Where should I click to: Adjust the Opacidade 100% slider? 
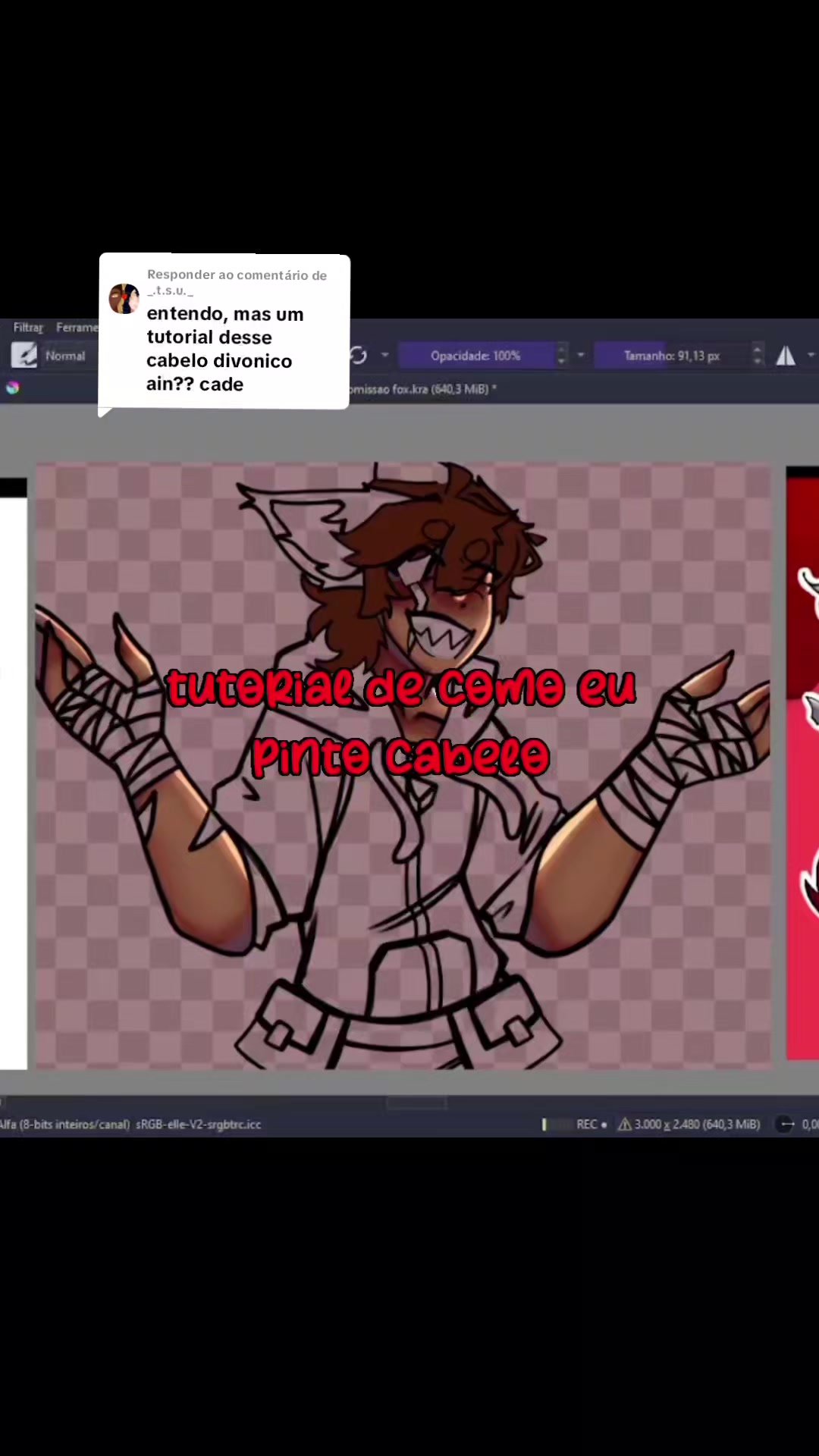(476, 355)
